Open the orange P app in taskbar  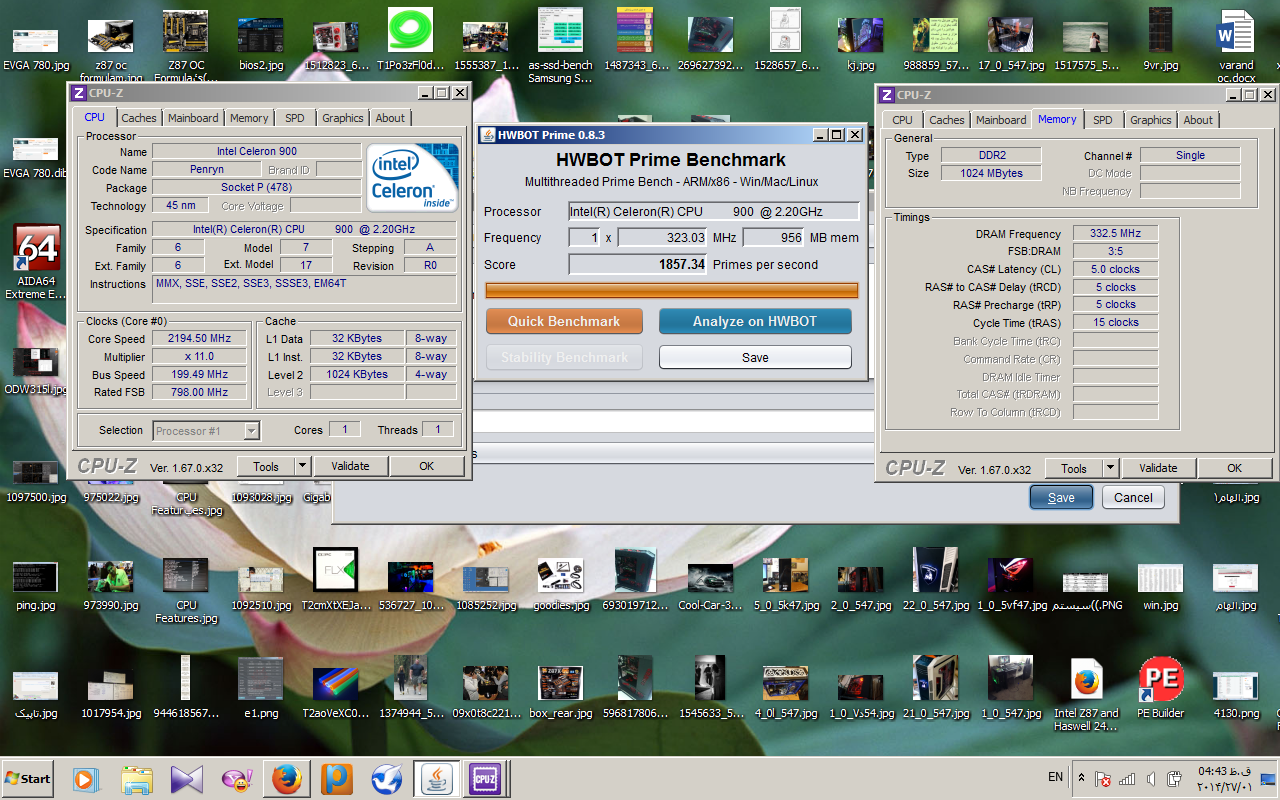[337, 779]
